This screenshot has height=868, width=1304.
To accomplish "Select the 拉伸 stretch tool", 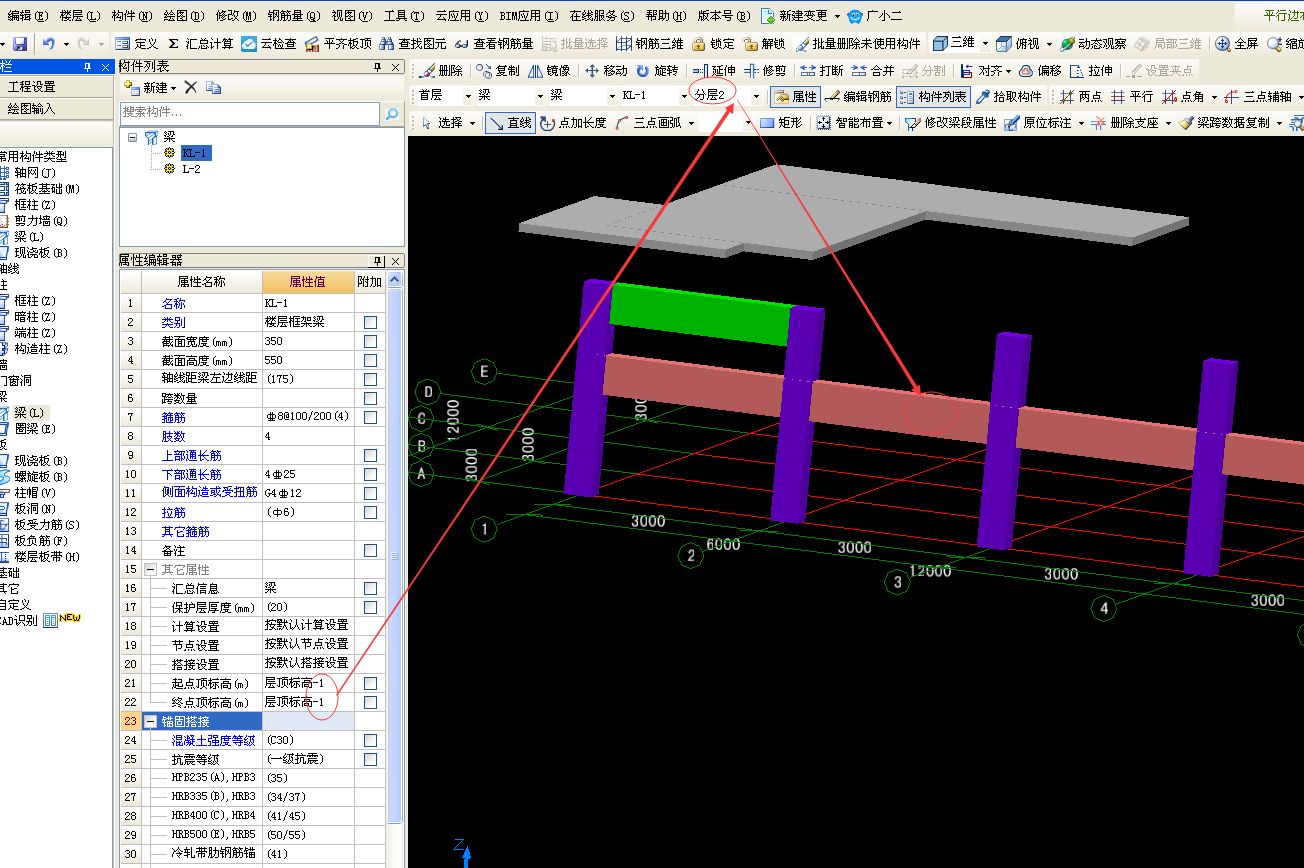I will coord(1091,71).
